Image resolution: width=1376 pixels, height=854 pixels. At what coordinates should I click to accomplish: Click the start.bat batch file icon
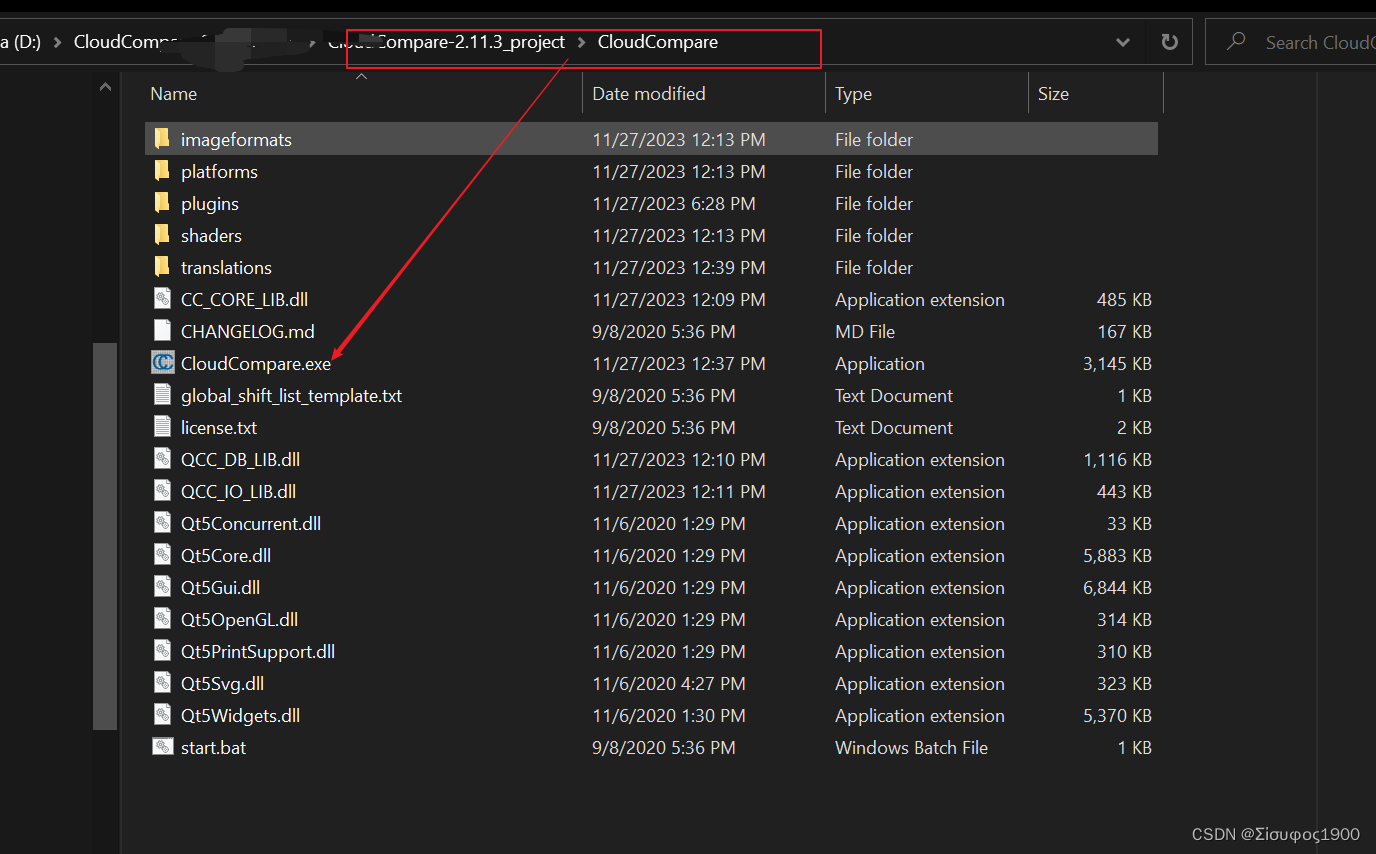(162, 747)
